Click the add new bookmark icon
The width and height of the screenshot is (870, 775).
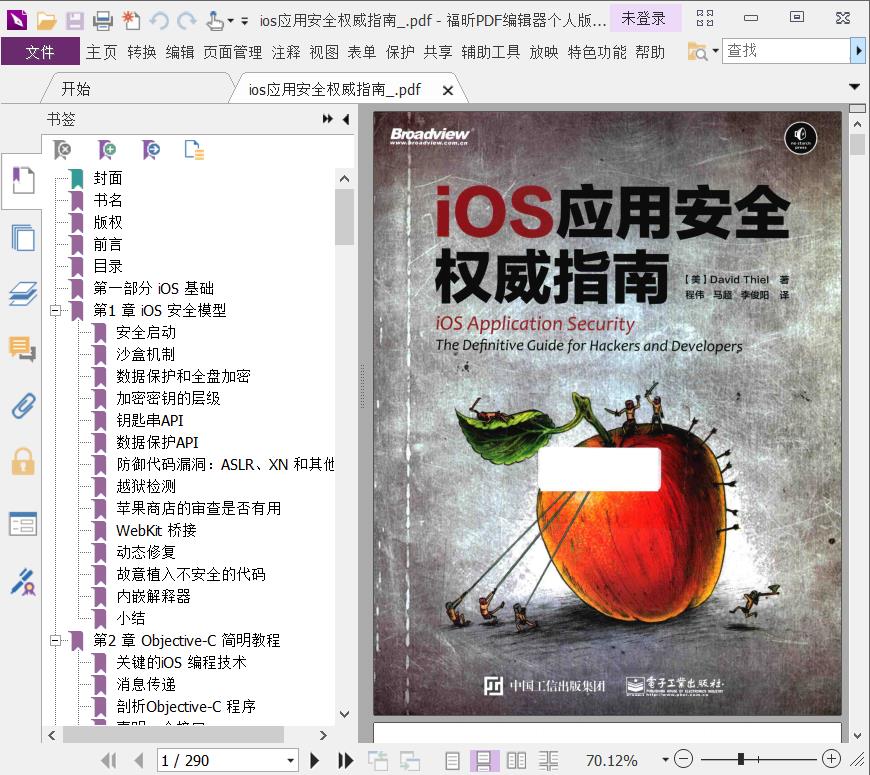[x=107, y=149]
